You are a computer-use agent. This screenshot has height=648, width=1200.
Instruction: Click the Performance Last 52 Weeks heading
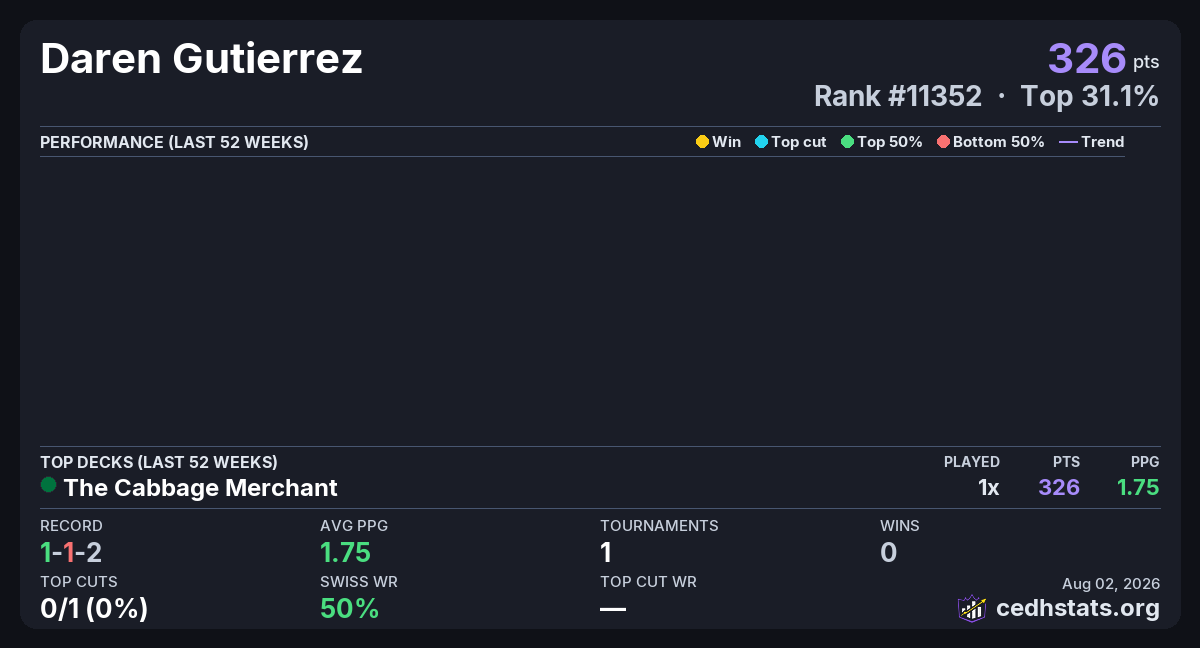[x=174, y=142]
